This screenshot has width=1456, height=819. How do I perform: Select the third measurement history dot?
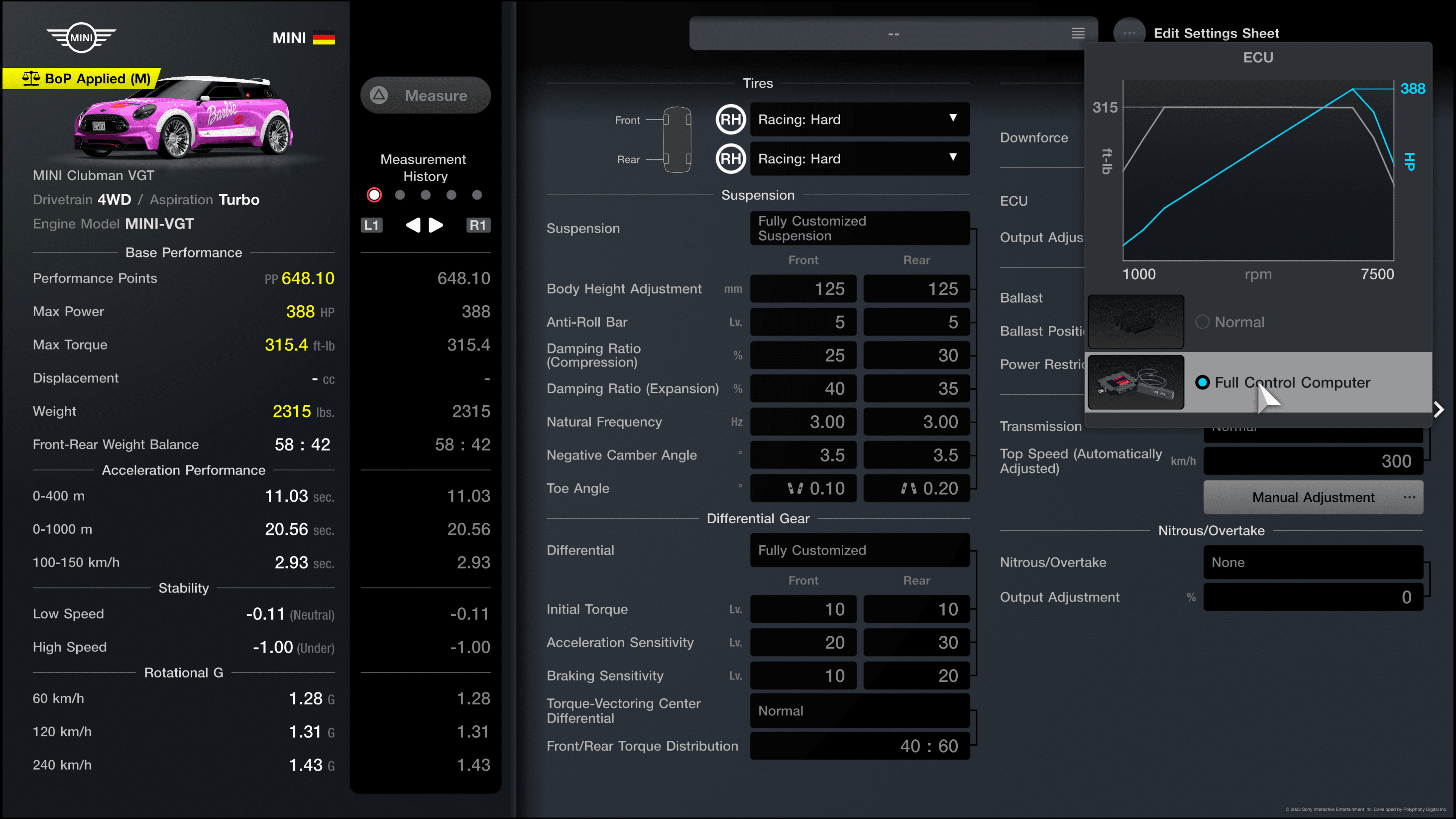click(x=425, y=195)
